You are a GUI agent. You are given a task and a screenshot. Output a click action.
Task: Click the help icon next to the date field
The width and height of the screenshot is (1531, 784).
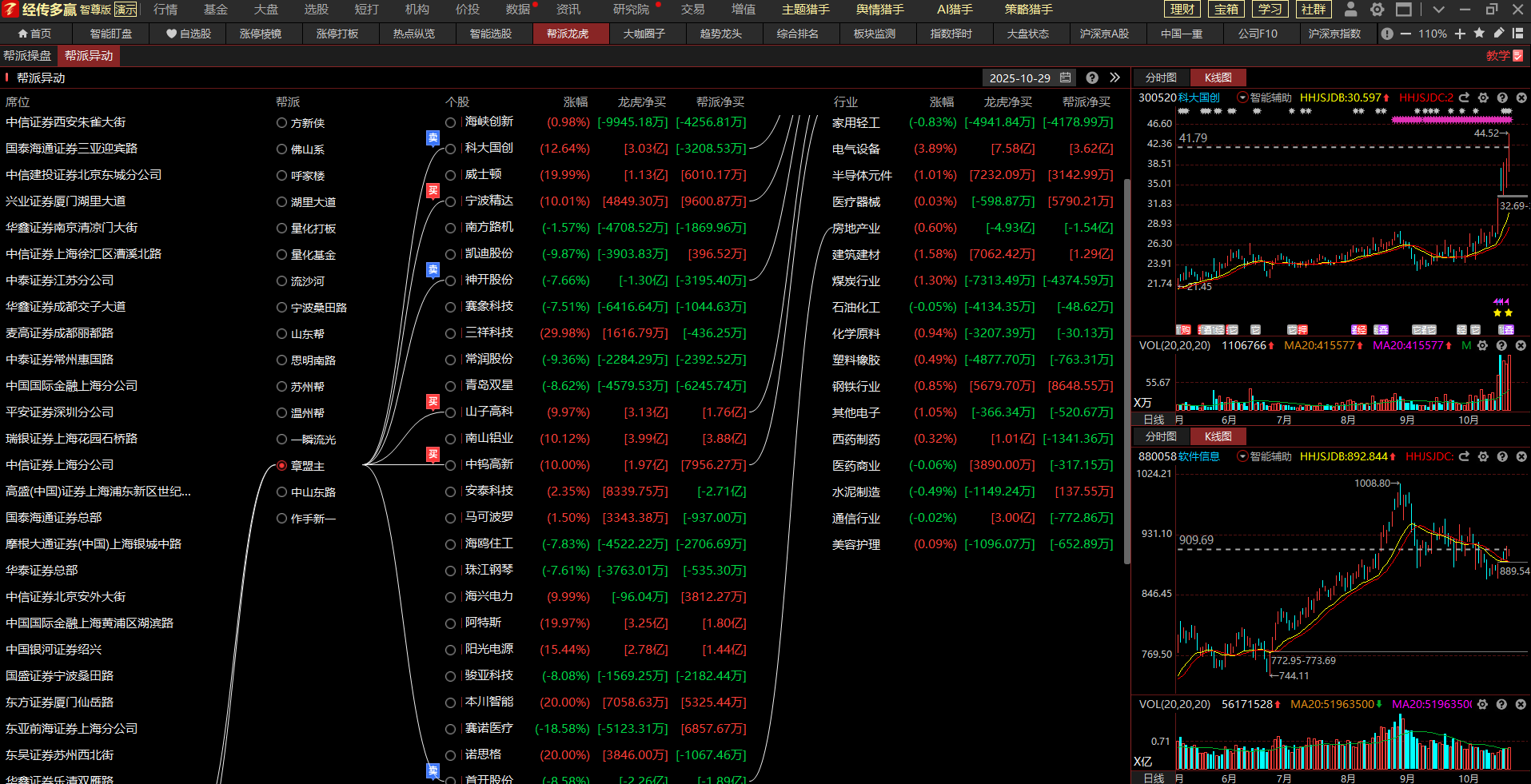(x=1092, y=78)
